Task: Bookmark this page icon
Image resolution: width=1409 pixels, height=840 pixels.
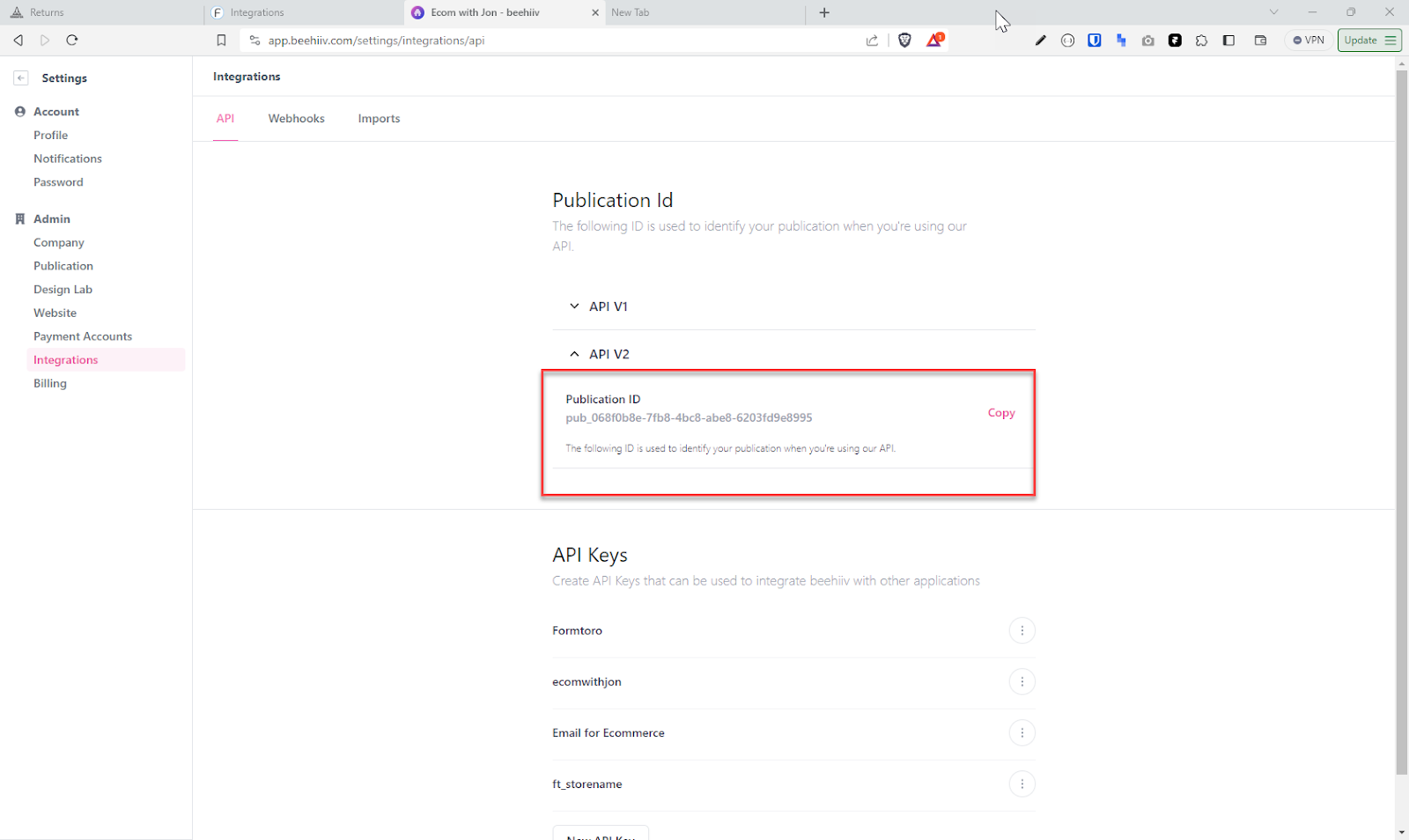Action: tap(221, 41)
